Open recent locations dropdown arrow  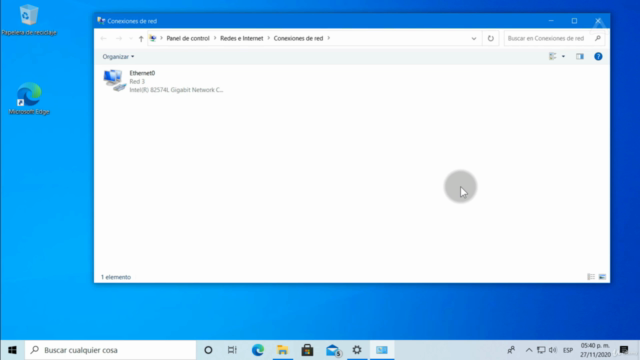(x=131, y=38)
